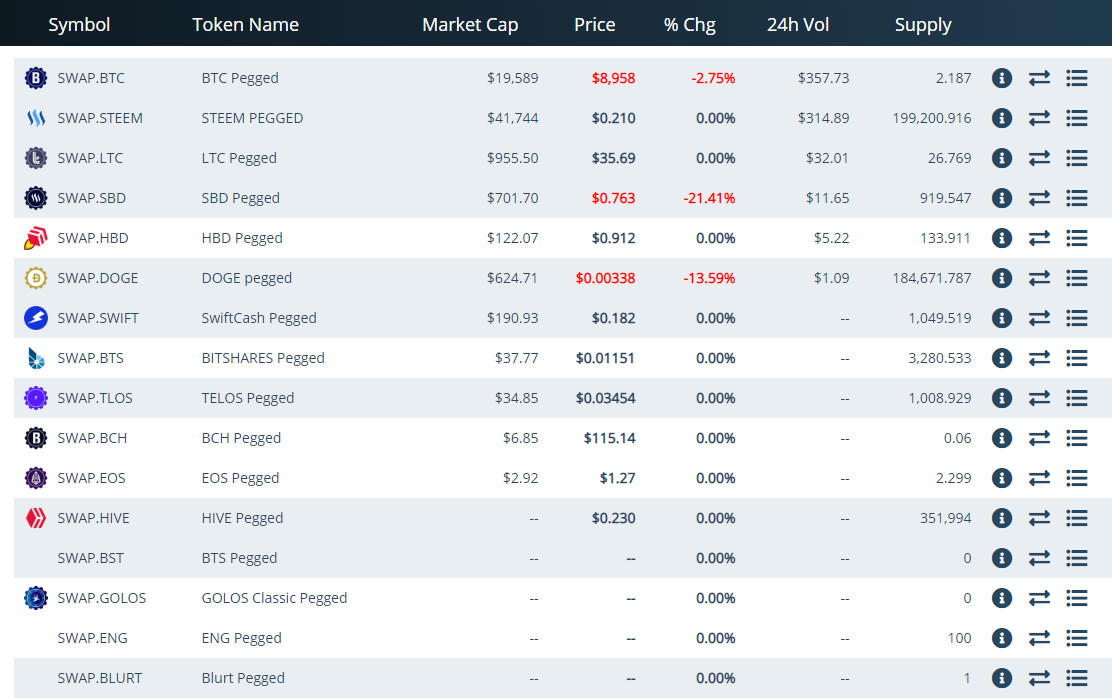Click BITSHARES Pegged token name
1112x699 pixels.
coord(262,358)
